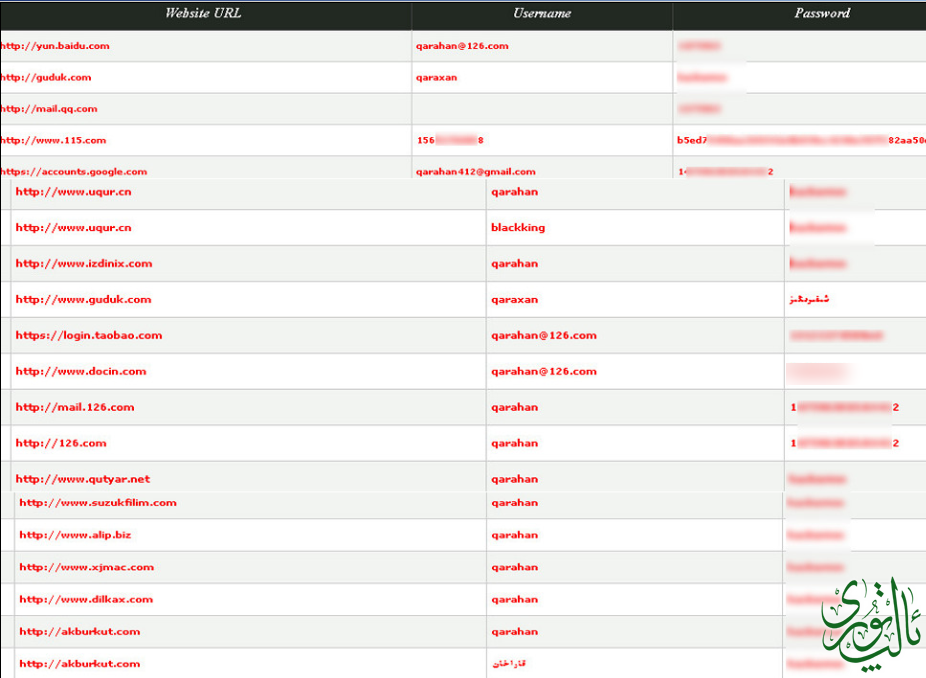The width and height of the screenshot is (926, 678).
Task: Click username qarahan in the mail.126.com row
Action: [514, 407]
